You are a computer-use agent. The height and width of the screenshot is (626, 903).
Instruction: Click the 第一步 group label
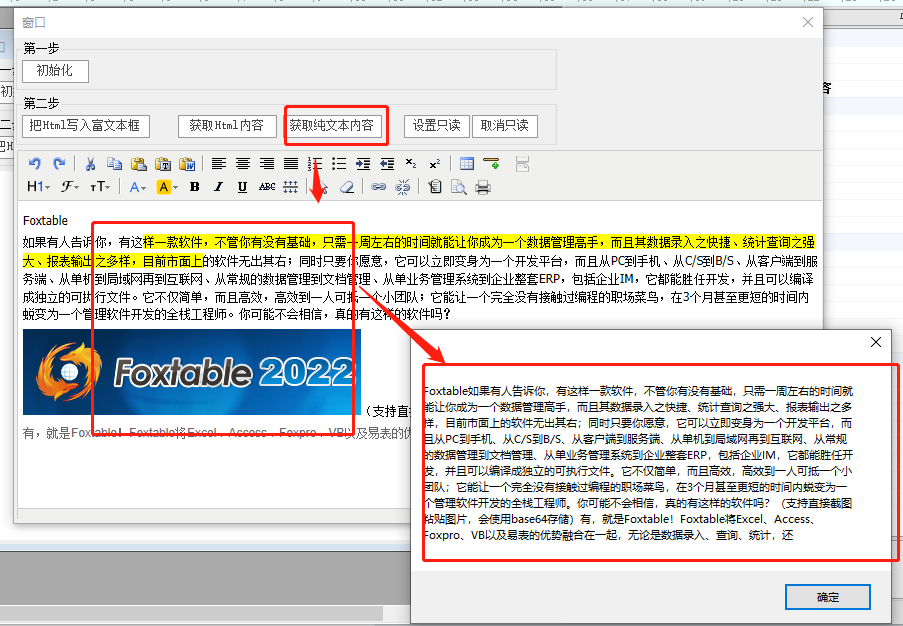pos(41,48)
